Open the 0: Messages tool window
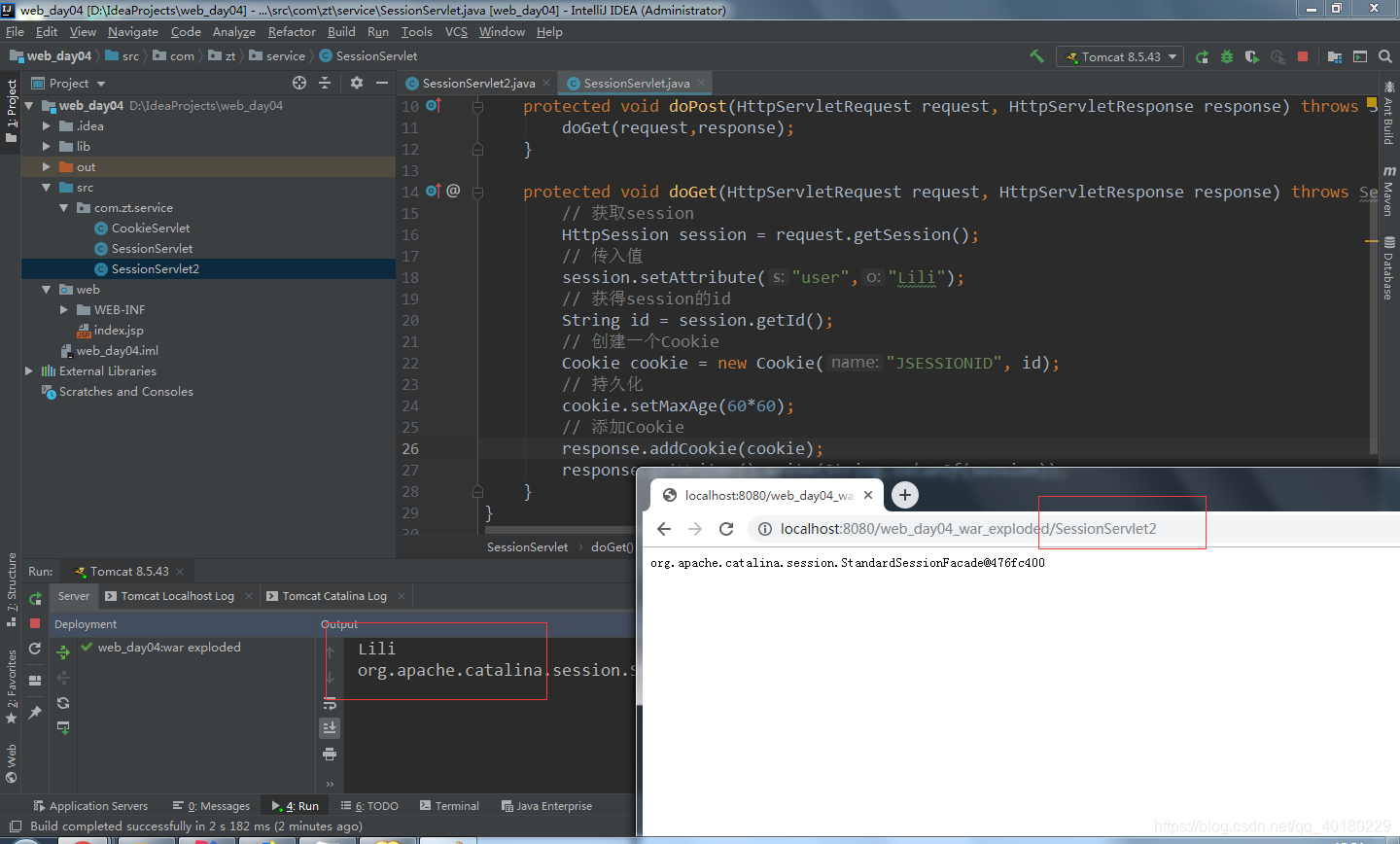 pos(211,806)
